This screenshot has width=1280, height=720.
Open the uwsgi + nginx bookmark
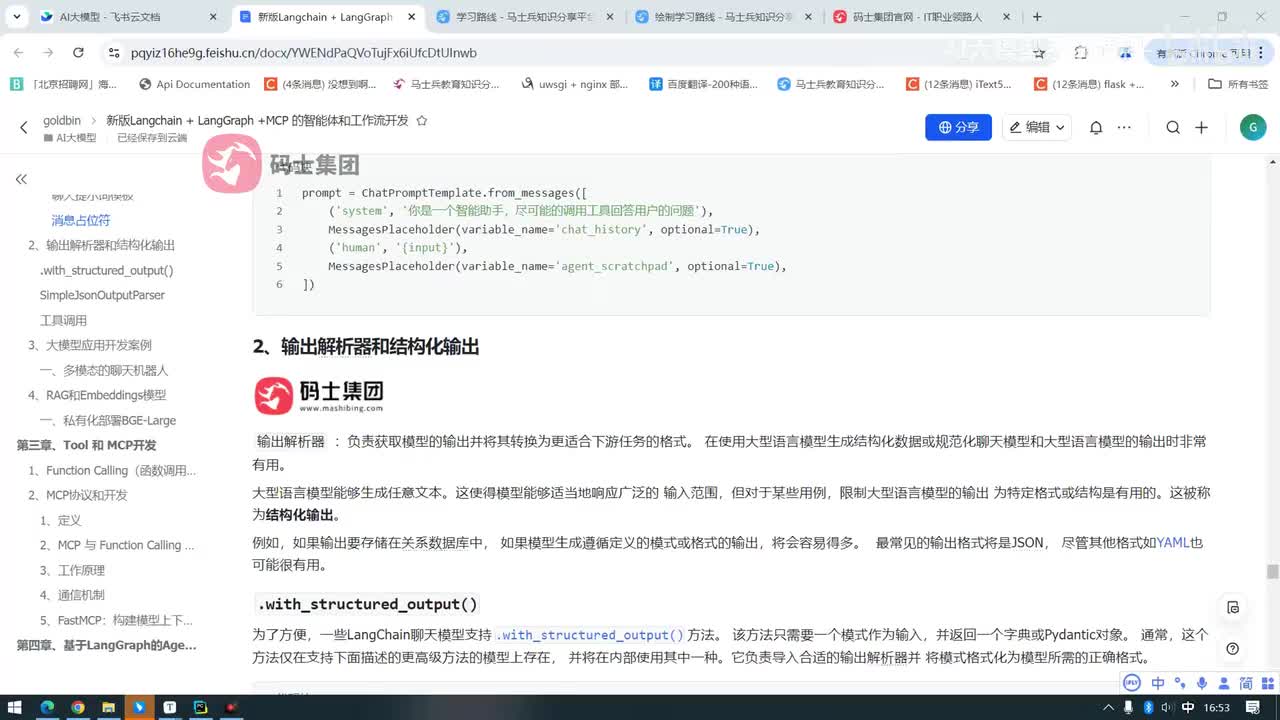point(575,84)
